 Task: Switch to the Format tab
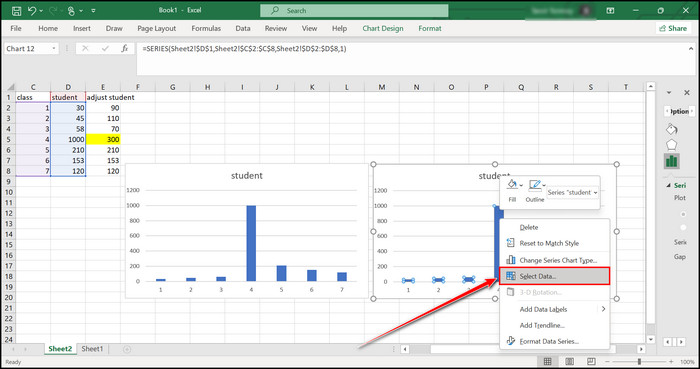coord(429,28)
